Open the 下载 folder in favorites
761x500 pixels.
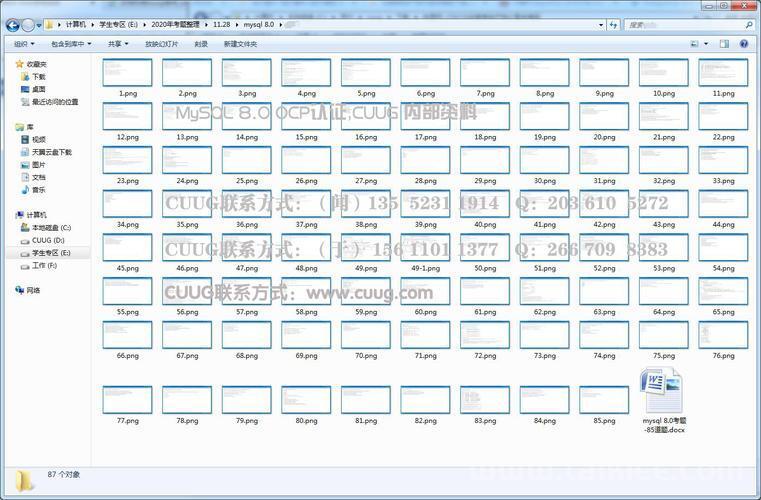pos(33,77)
